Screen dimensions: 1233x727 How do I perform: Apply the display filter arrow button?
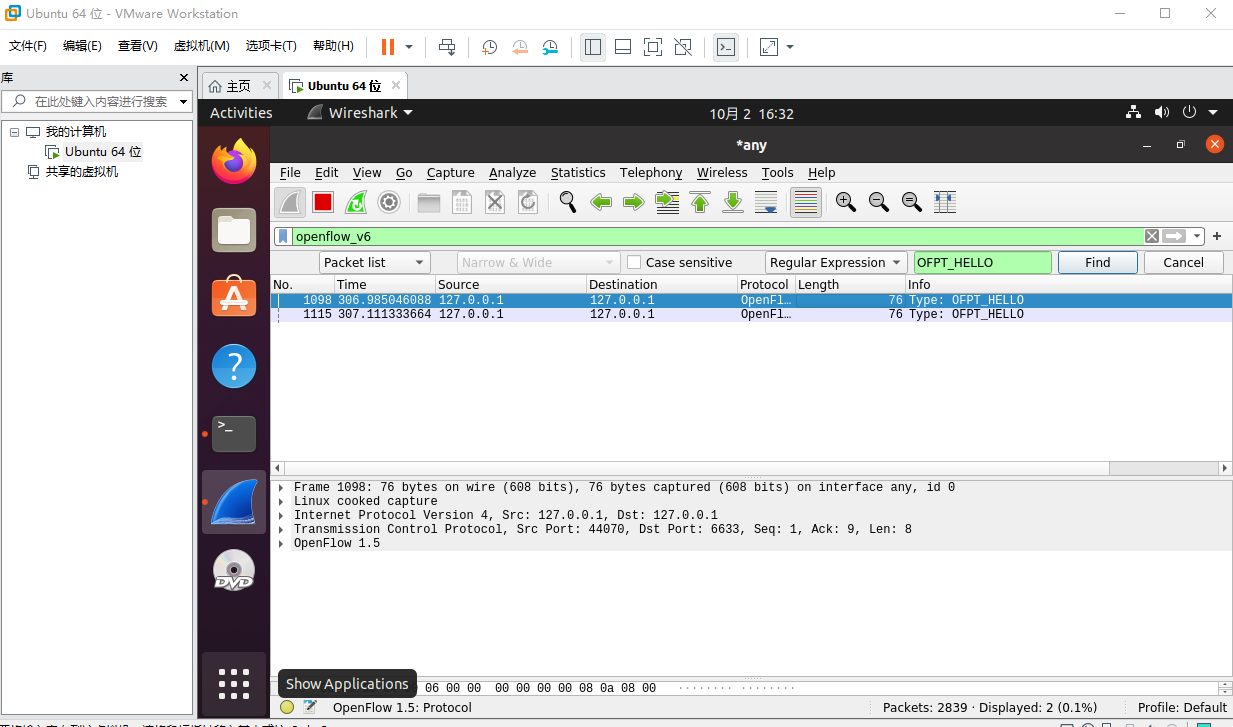[1174, 236]
